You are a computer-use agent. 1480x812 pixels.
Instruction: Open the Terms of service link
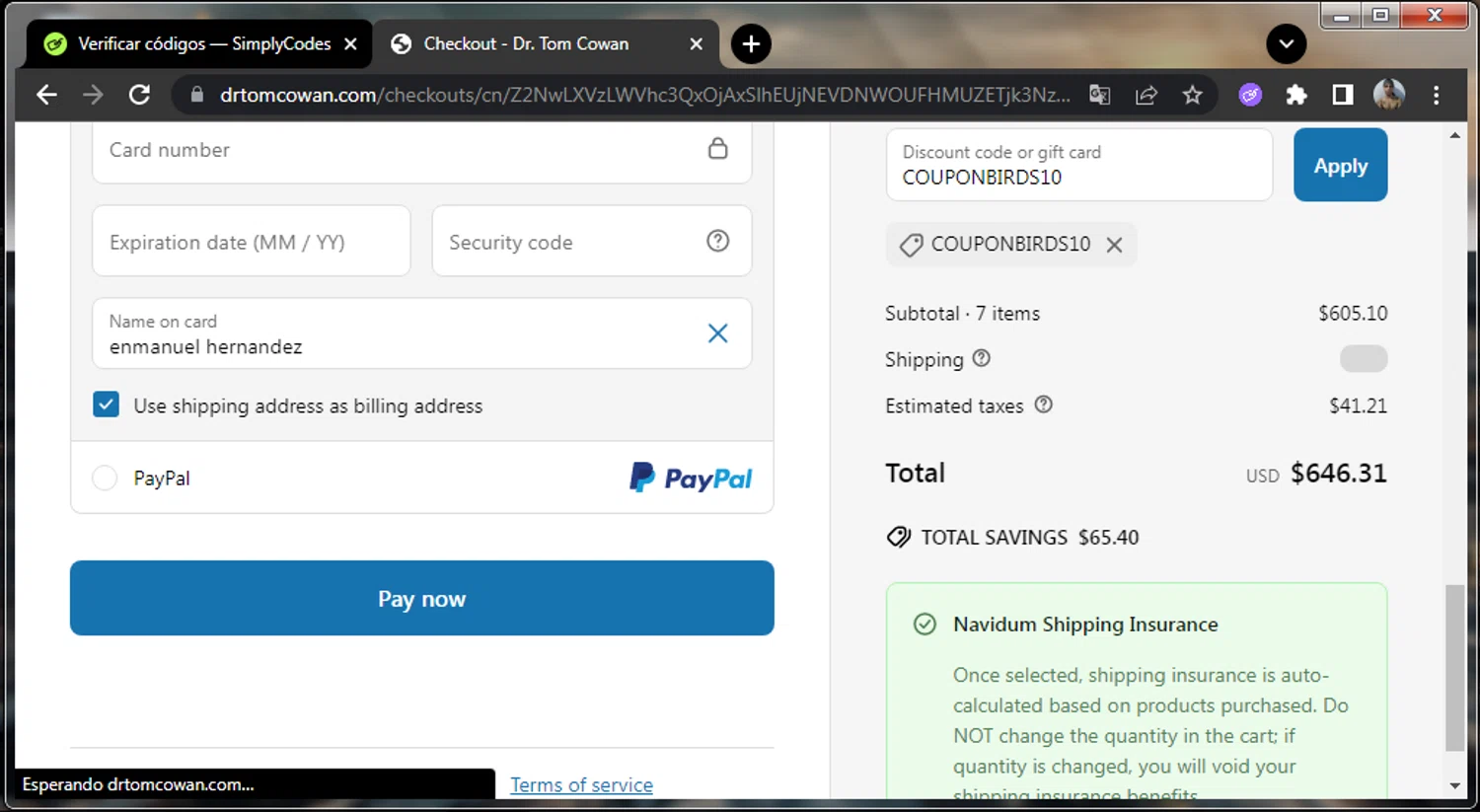point(581,784)
